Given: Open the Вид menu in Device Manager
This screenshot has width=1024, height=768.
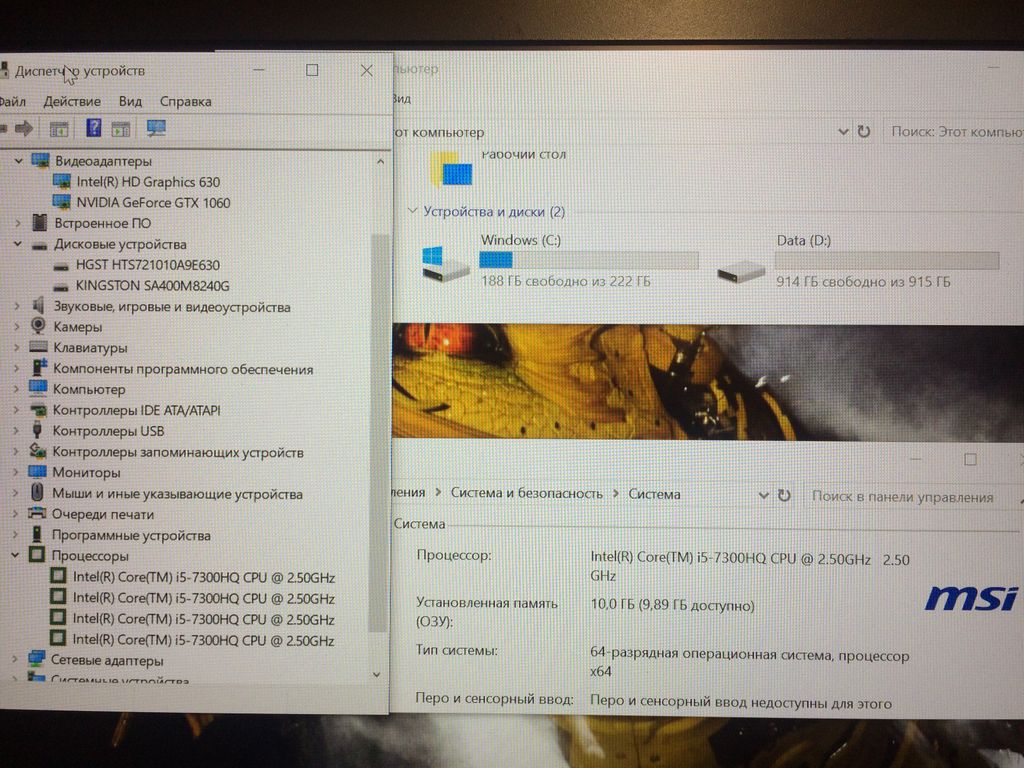Looking at the screenshot, I should coord(130,101).
